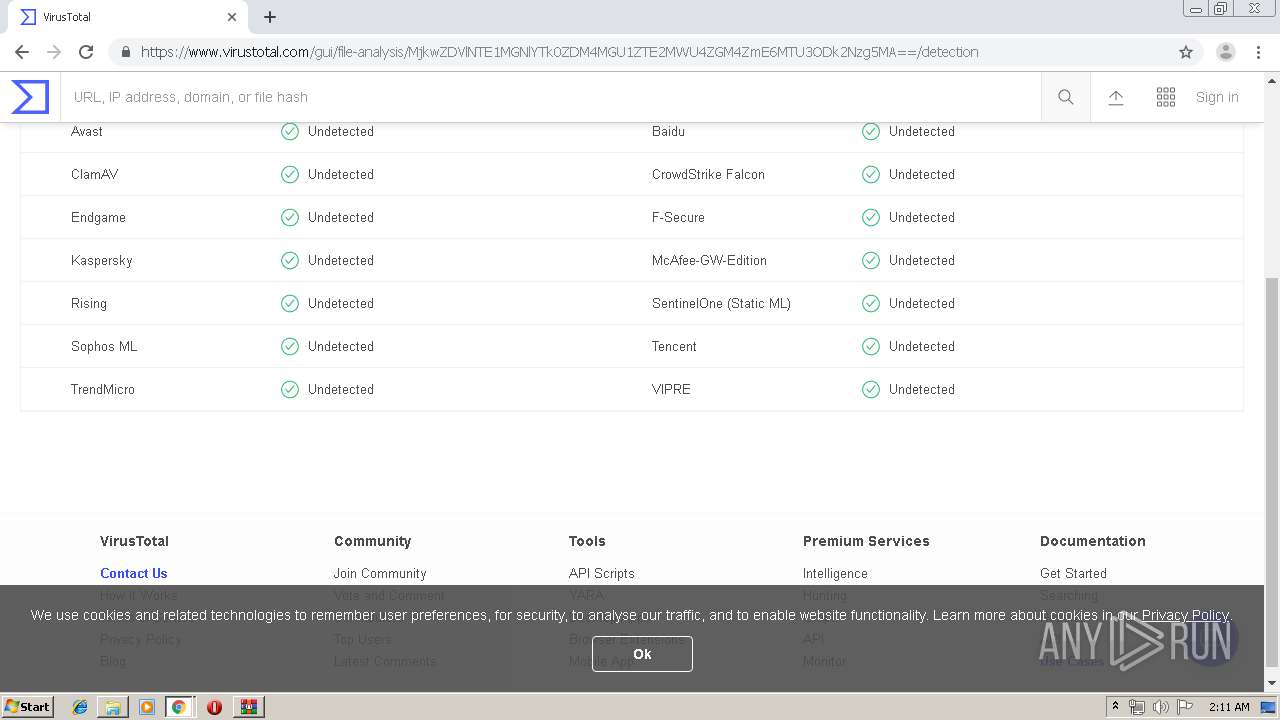The width and height of the screenshot is (1280, 720).
Task: Go back with browser back arrow
Action: click(x=22, y=52)
